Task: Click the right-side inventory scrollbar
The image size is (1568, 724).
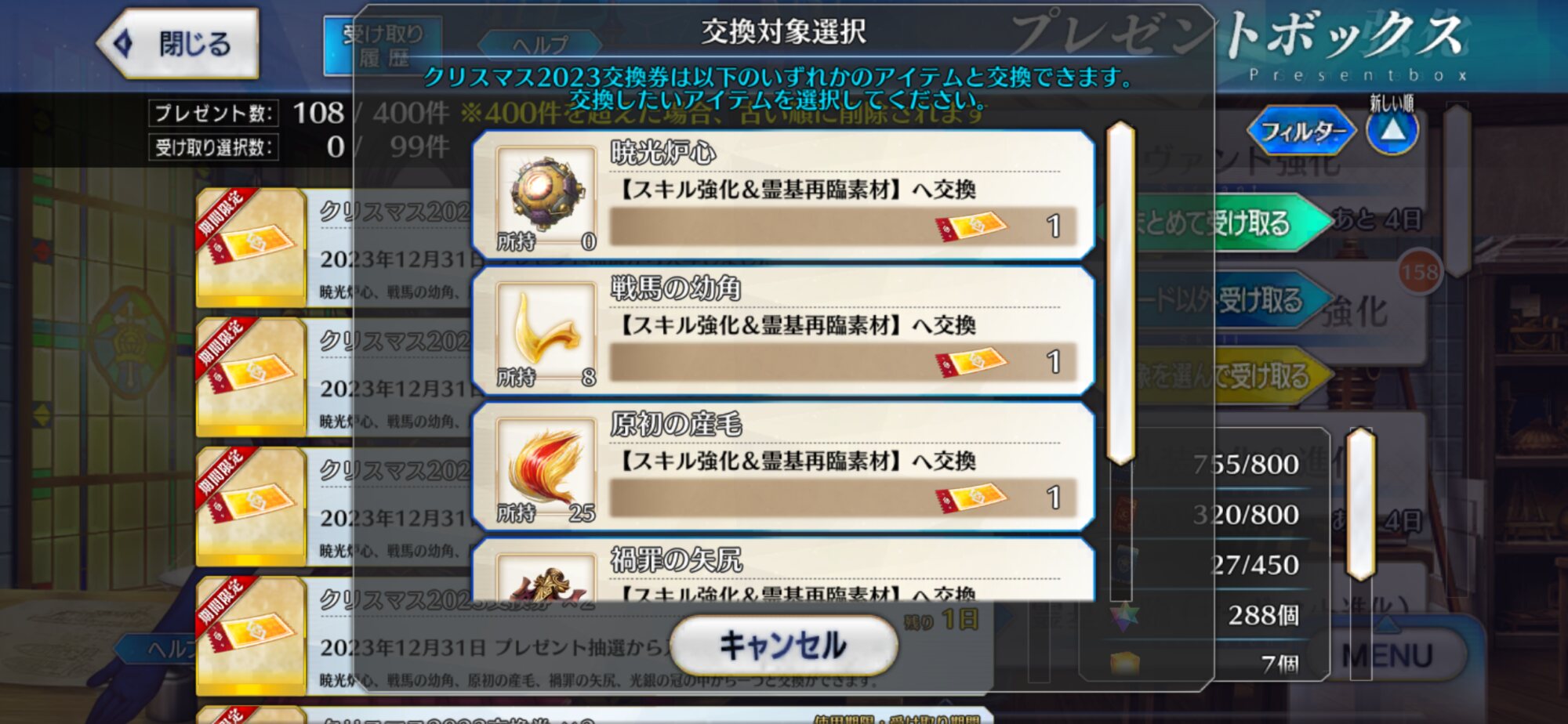Action: point(1361,504)
